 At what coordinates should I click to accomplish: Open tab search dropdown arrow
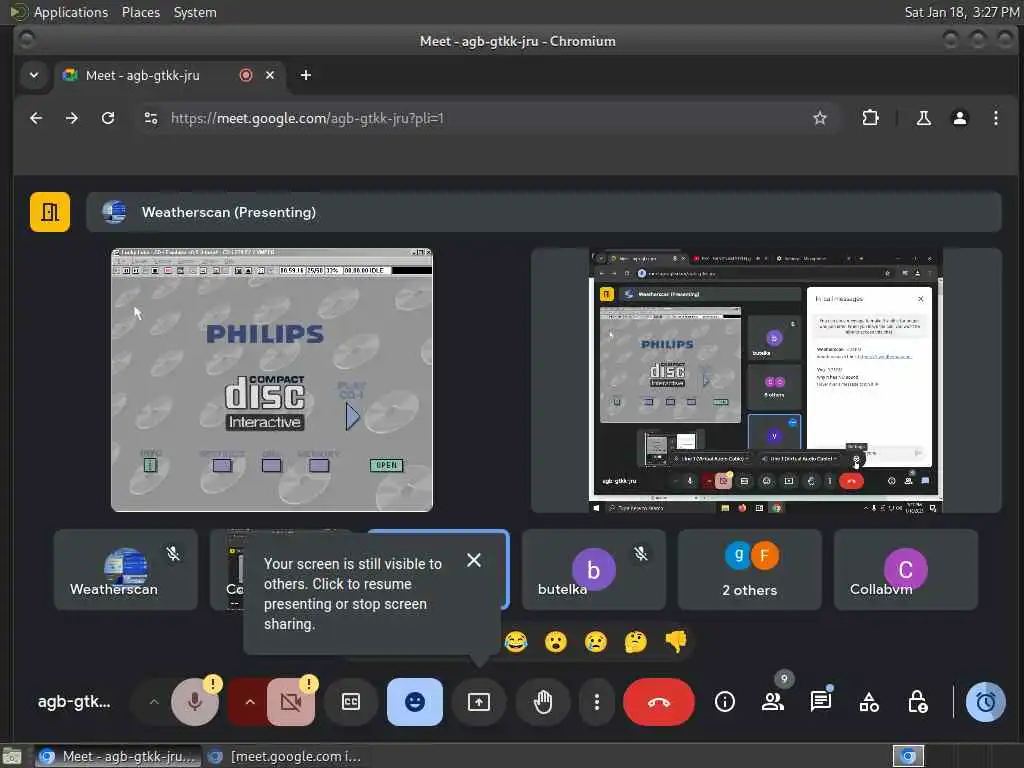[x=34, y=75]
